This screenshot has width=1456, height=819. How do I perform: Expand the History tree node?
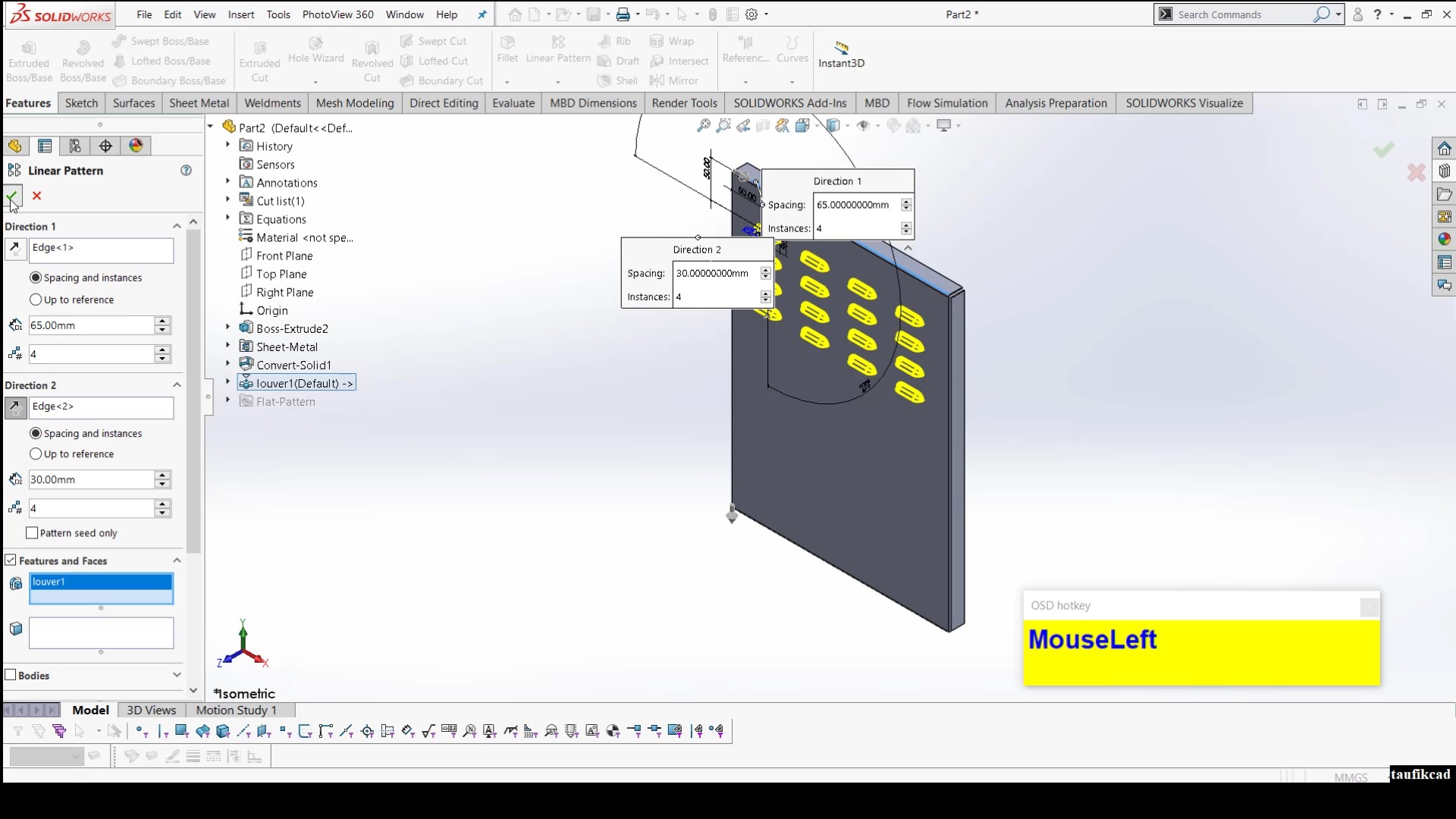click(227, 145)
